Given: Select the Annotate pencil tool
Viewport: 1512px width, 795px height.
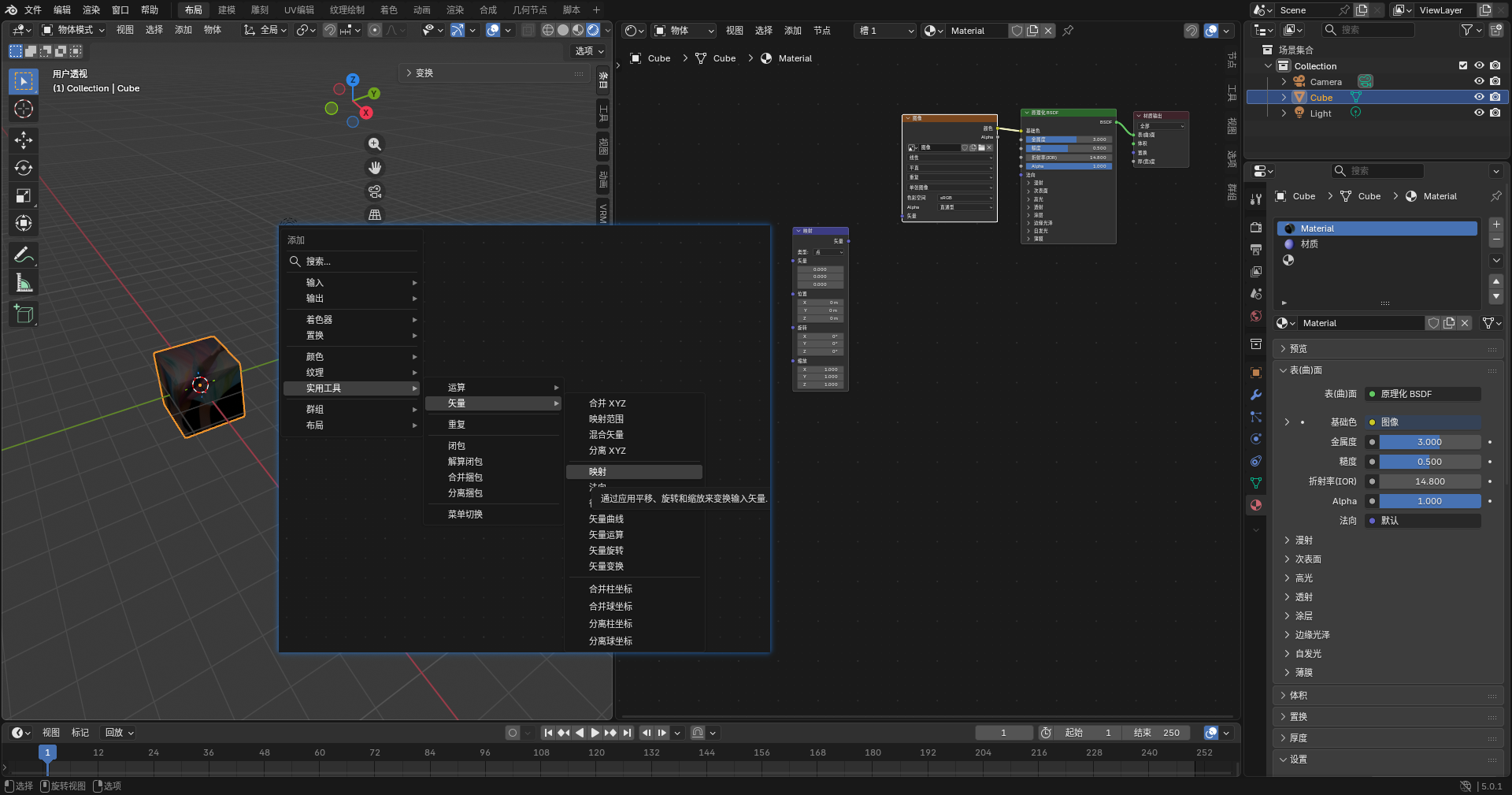Looking at the screenshot, I should point(24,254).
